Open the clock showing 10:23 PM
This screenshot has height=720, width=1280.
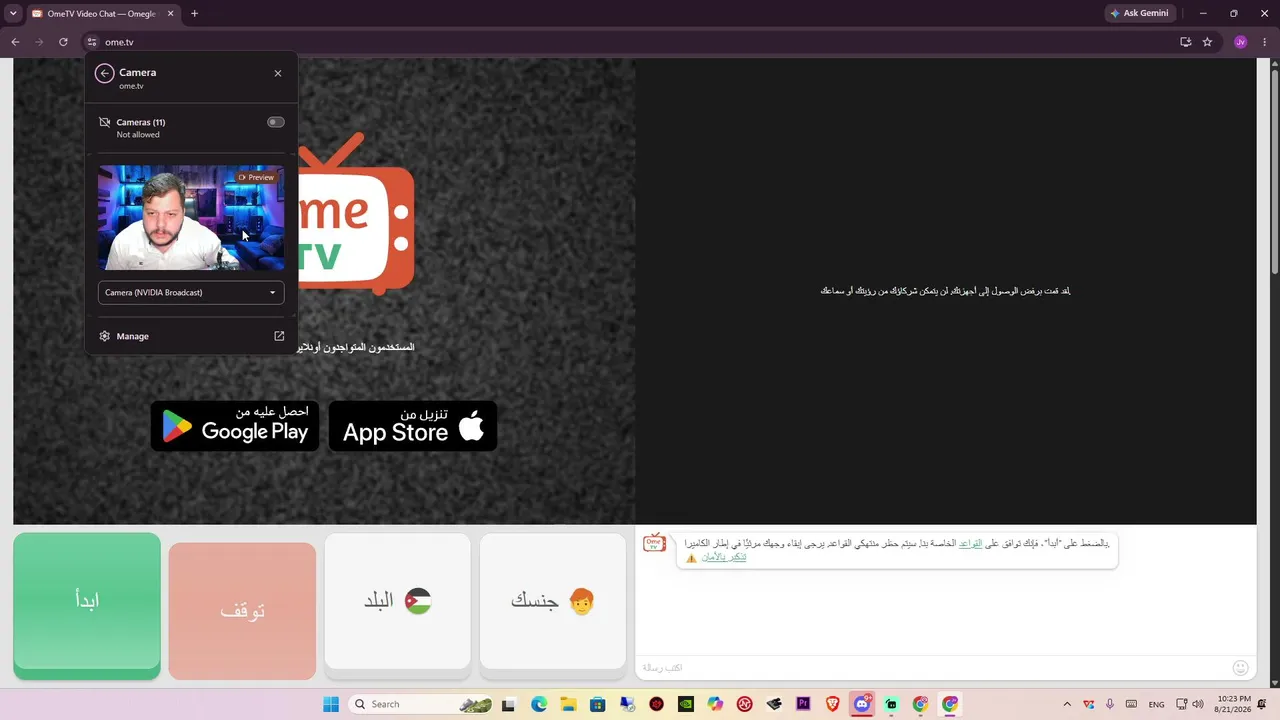[1235, 704]
